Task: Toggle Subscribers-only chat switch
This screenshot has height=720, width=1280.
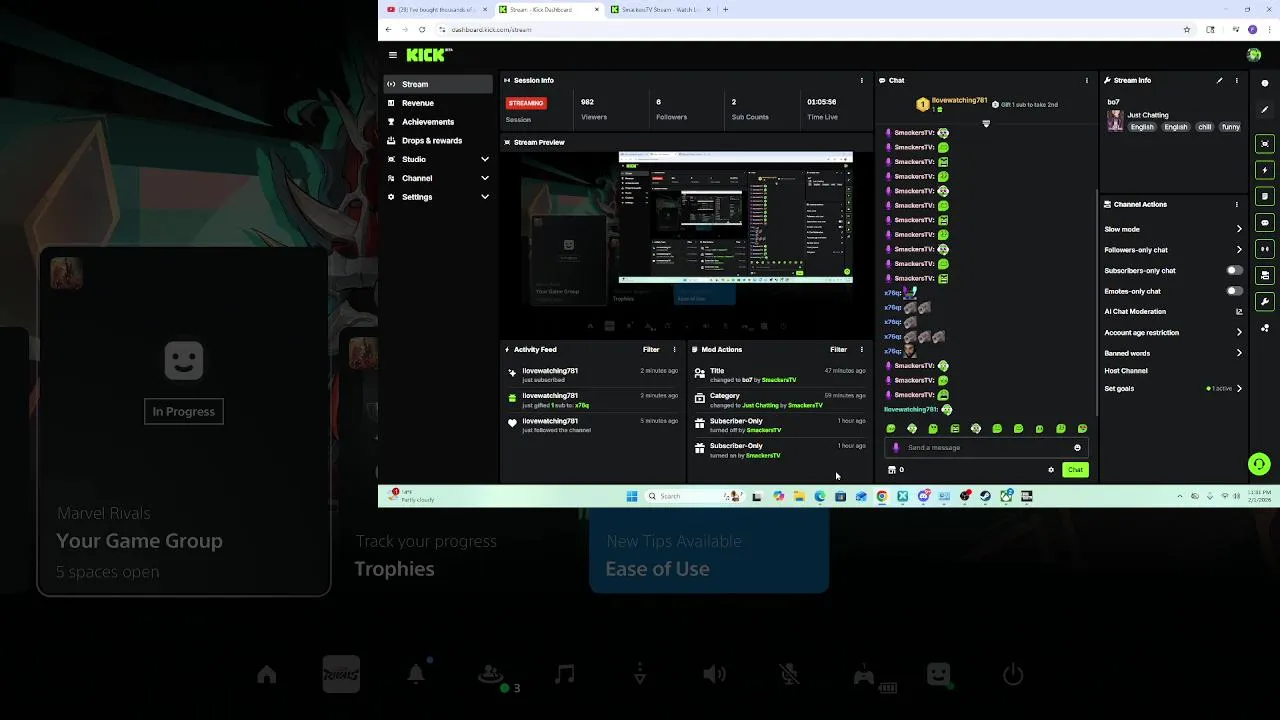Action: click(x=1235, y=270)
